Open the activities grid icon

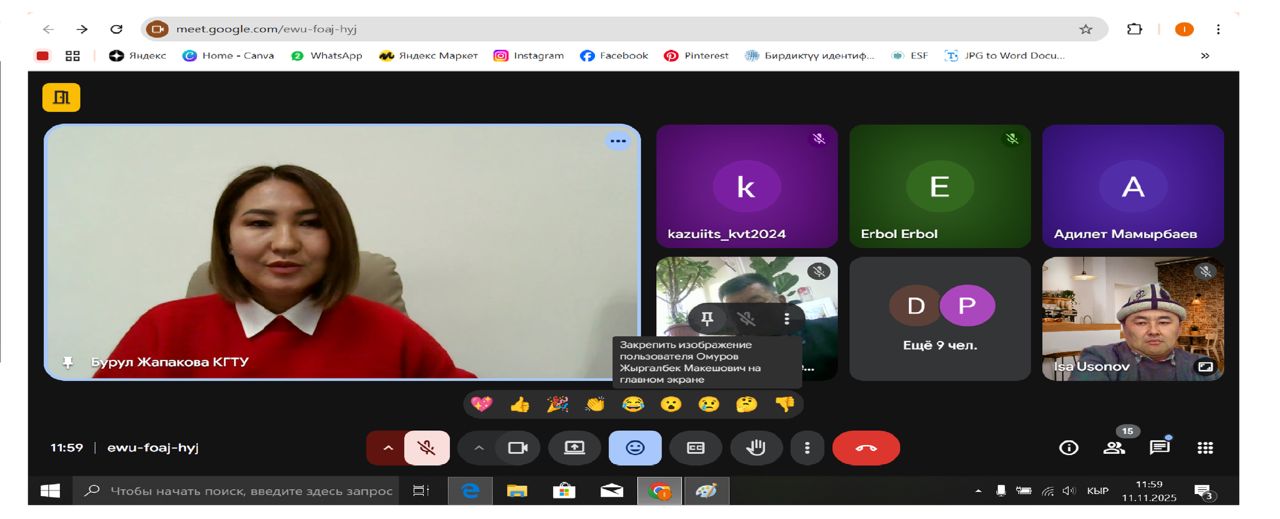1205,448
